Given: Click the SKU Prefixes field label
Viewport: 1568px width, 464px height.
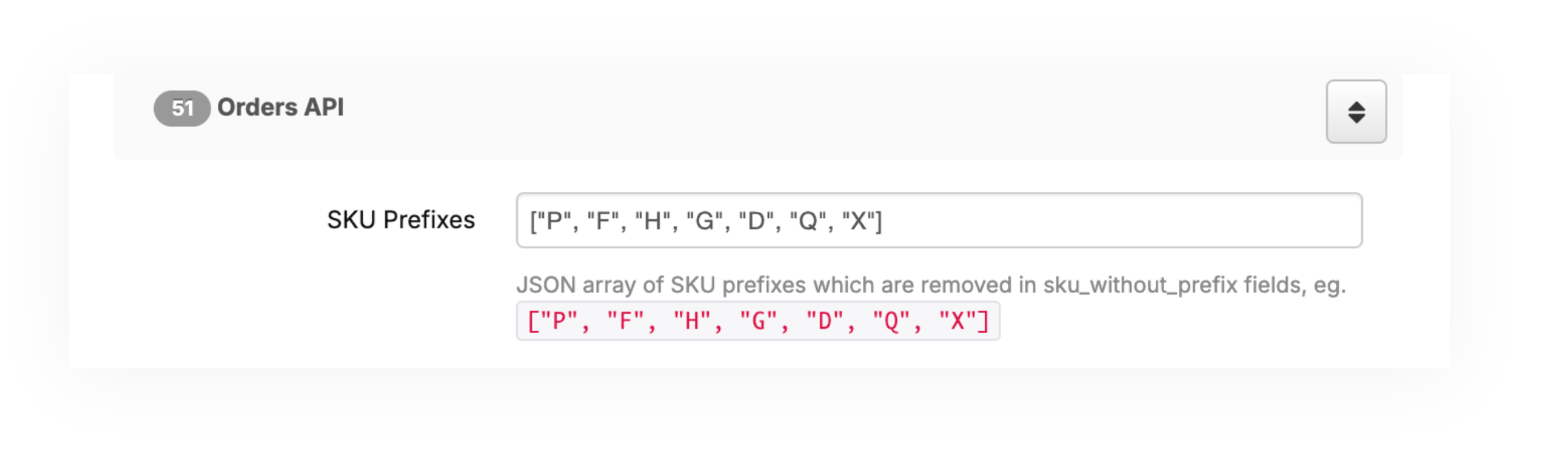Looking at the screenshot, I should (401, 220).
